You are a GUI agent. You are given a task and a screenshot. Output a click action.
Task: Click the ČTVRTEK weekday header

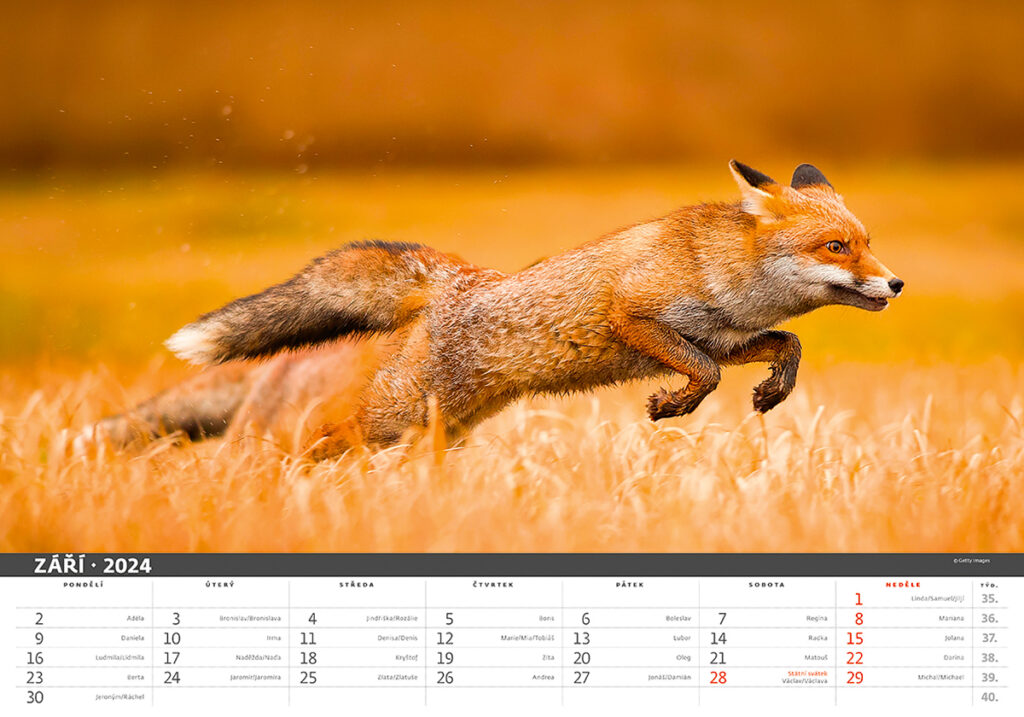(x=493, y=584)
